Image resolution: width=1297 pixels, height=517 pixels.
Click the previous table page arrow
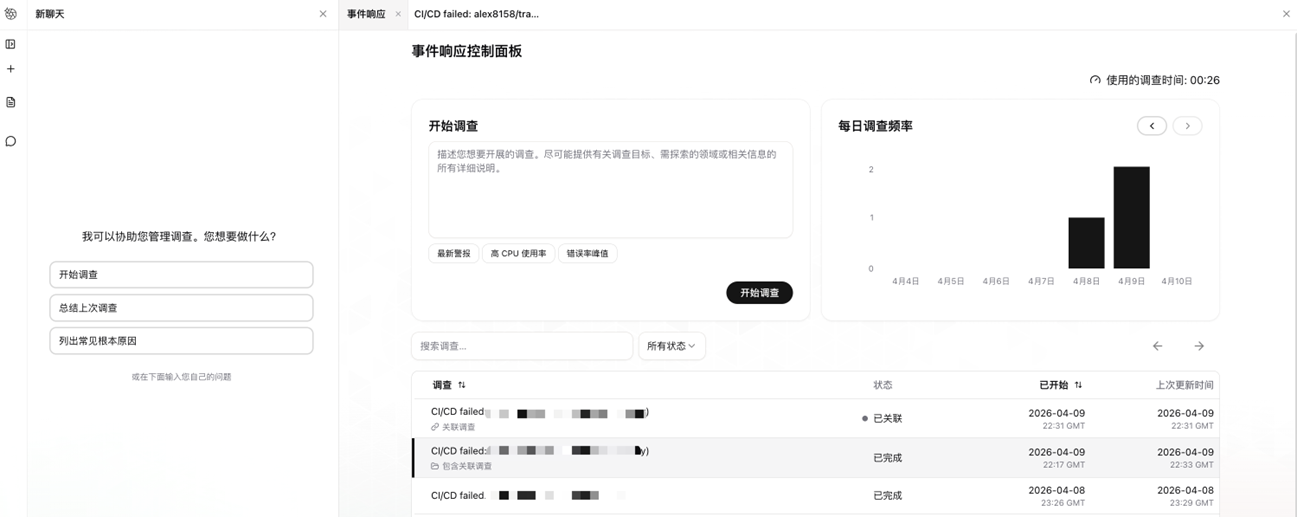tap(1157, 346)
